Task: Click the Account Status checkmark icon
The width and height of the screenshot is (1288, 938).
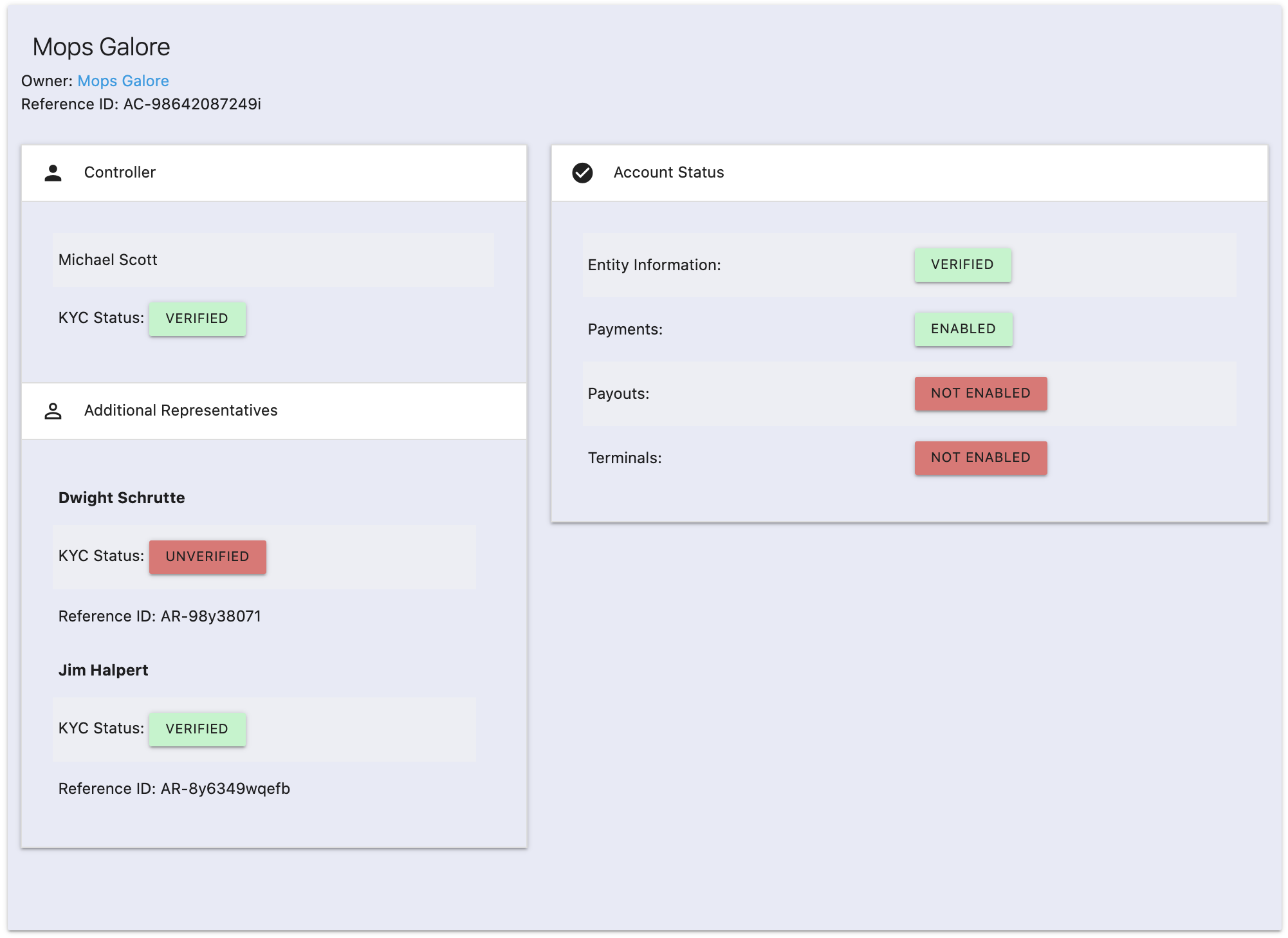Action: point(583,172)
